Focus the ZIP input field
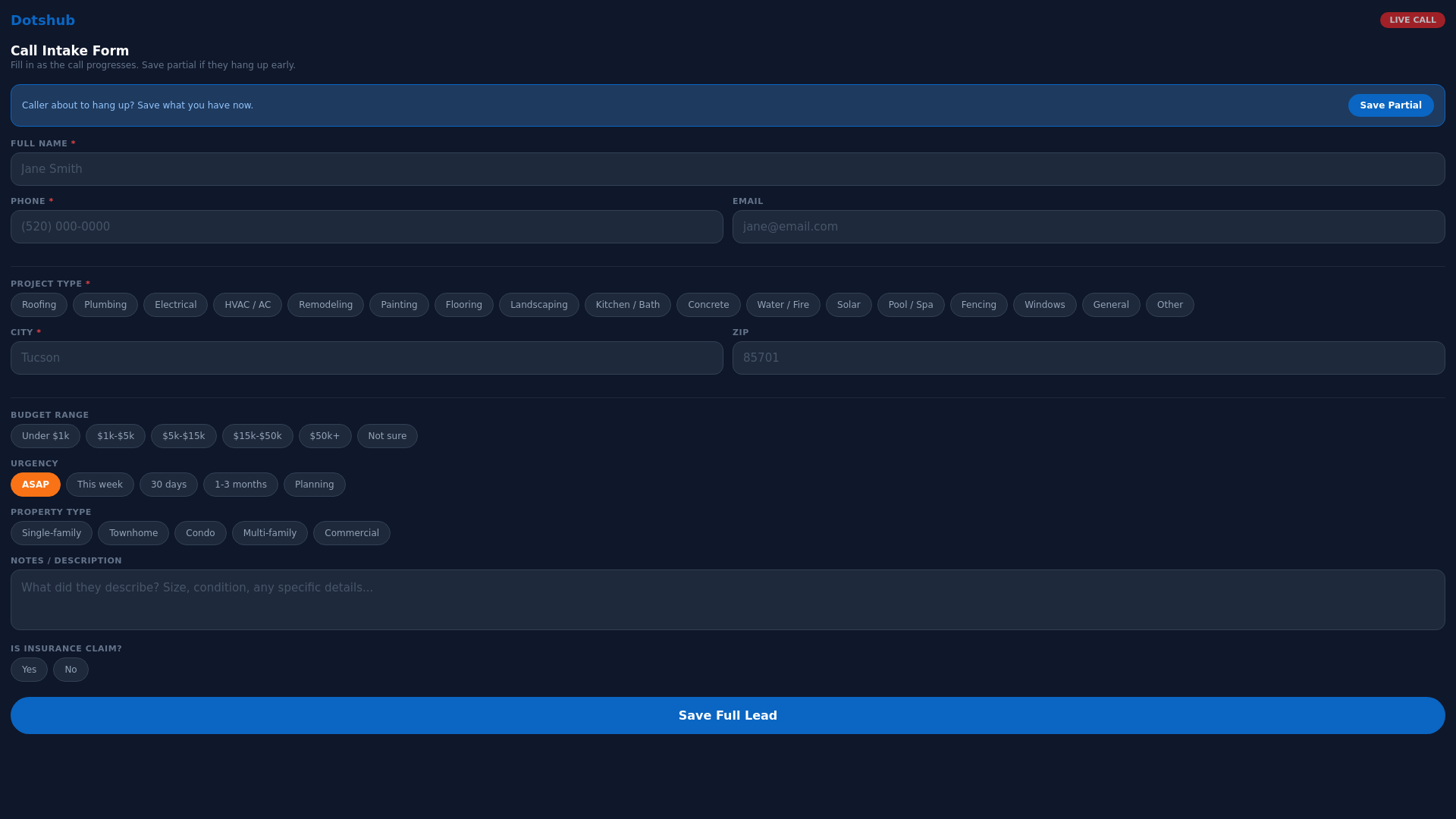This screenshot has width=1456, height=819. click(1089, 358)
